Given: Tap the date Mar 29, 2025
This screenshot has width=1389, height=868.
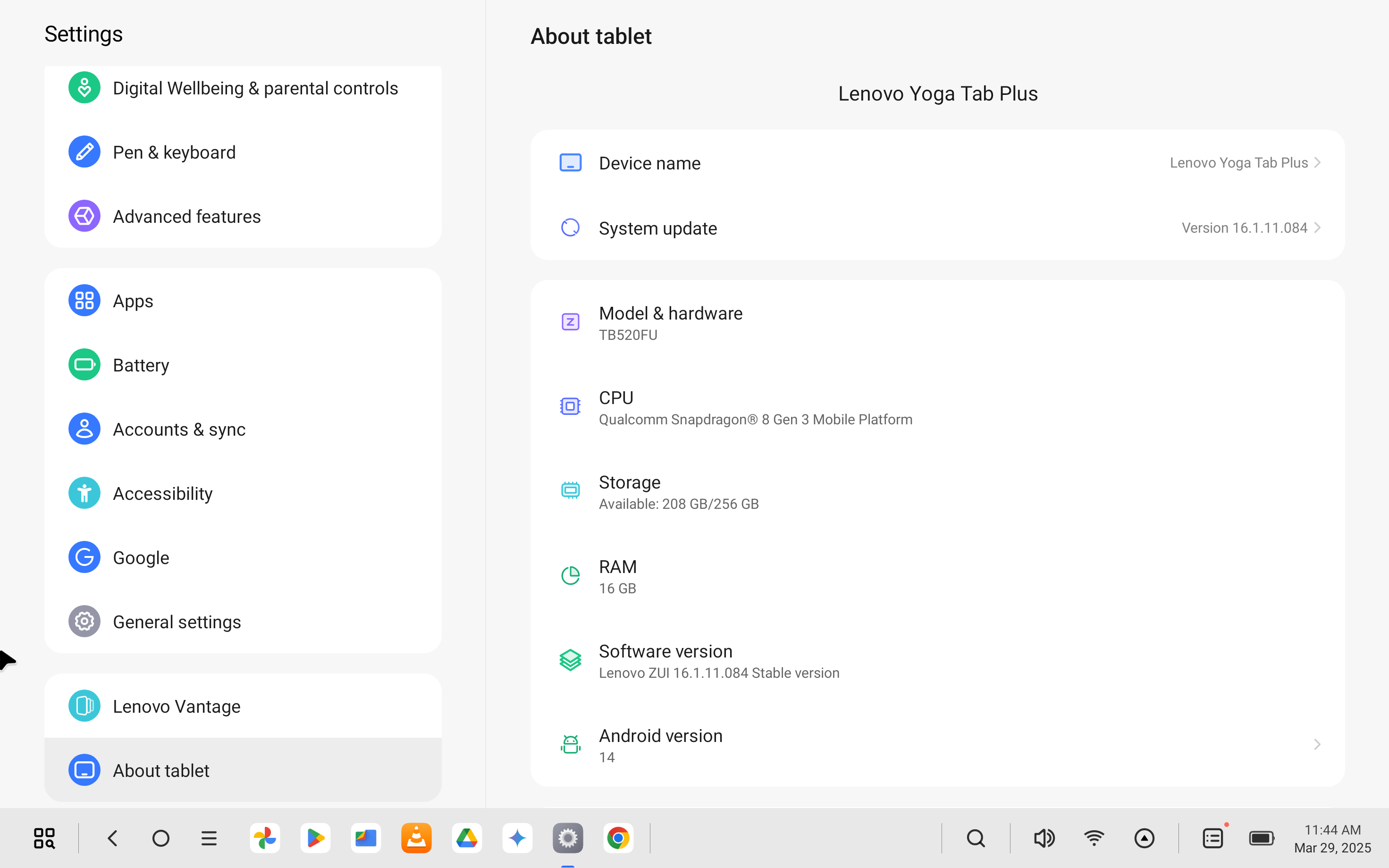Looking at the screenshot, I should click(1332, 847).
